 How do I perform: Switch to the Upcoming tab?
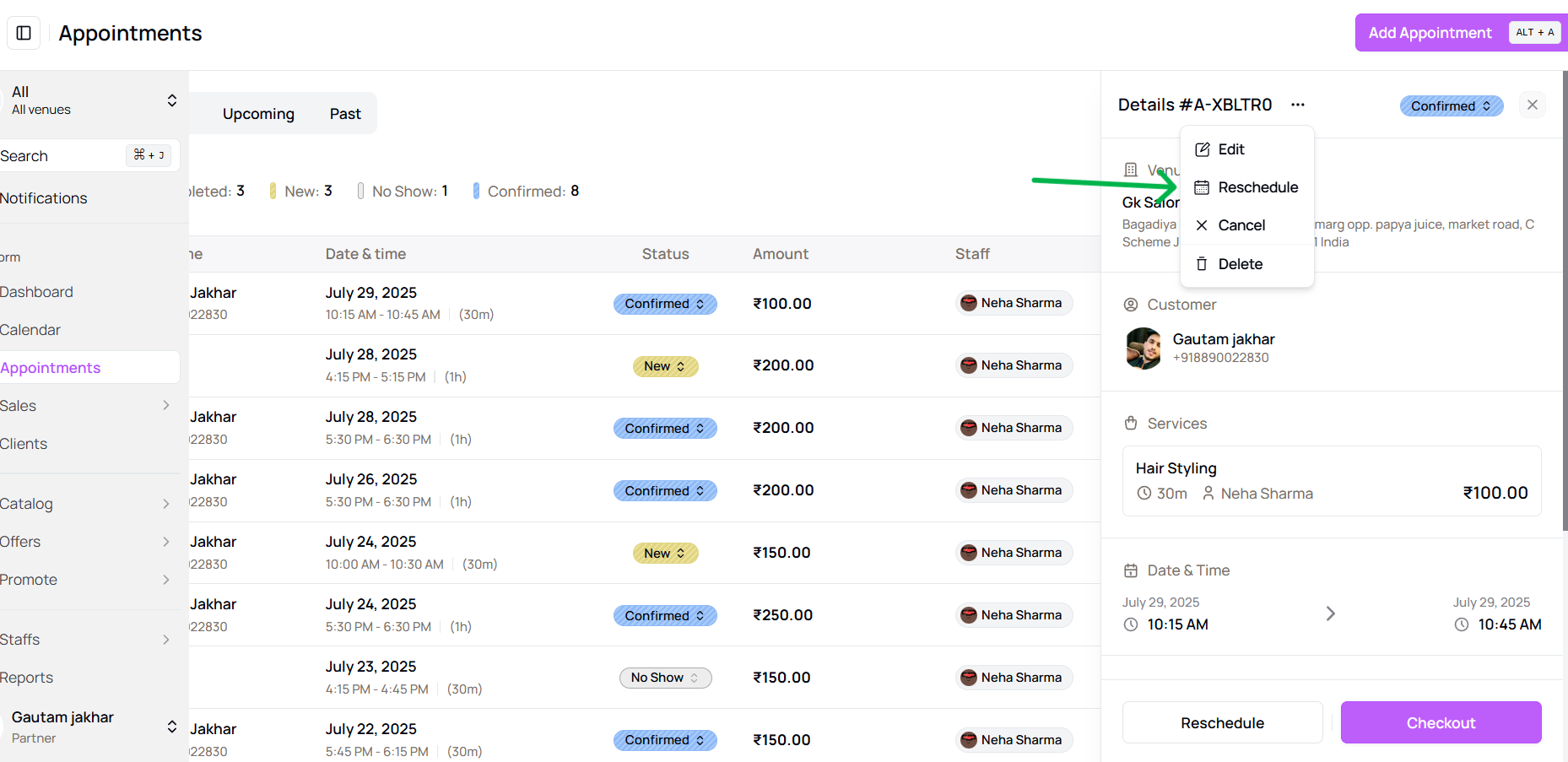click(x=258, y=114)
